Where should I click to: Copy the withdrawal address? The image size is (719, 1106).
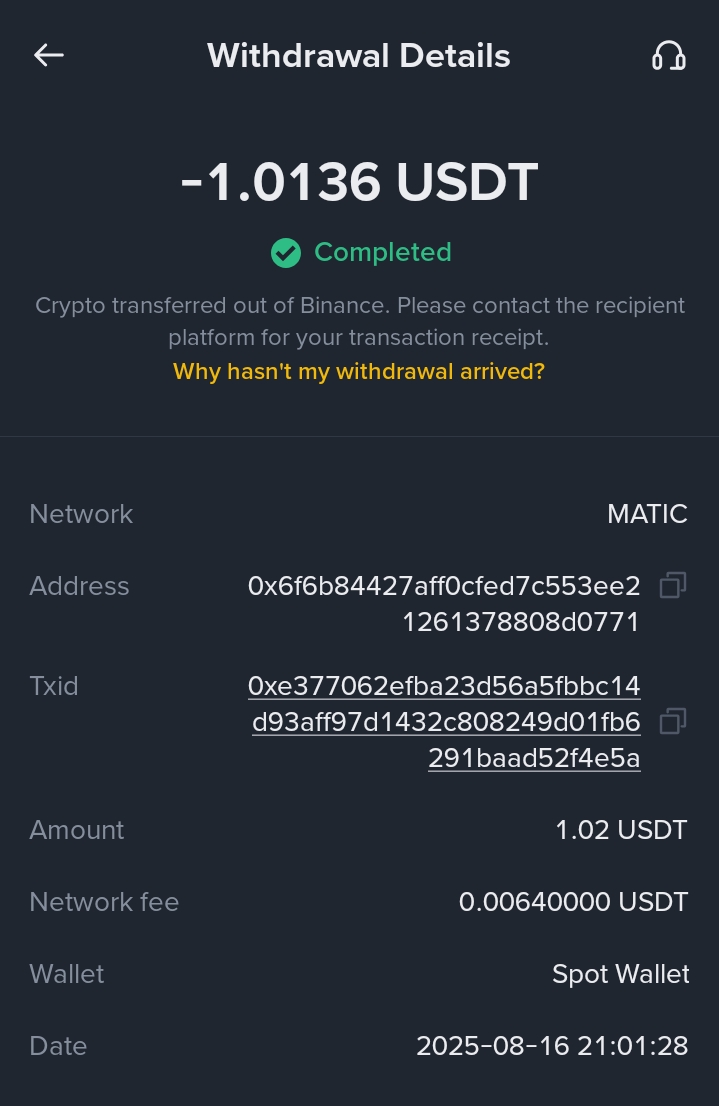(x=673, y=586)
